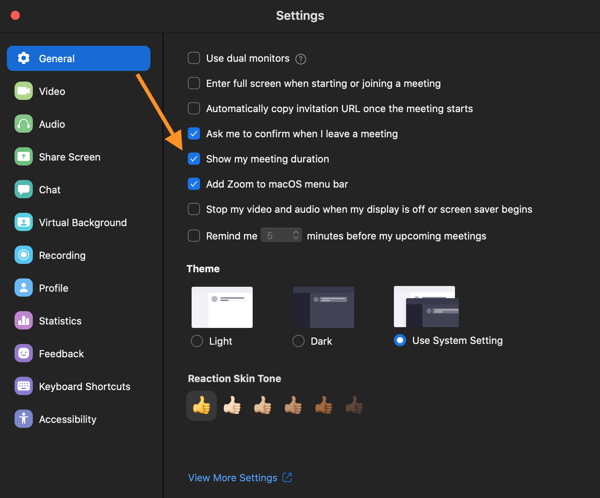Screen dimensions: 600x498
Task: Click the Dark theme preview thumbnail
Action: tap(323, 307)
